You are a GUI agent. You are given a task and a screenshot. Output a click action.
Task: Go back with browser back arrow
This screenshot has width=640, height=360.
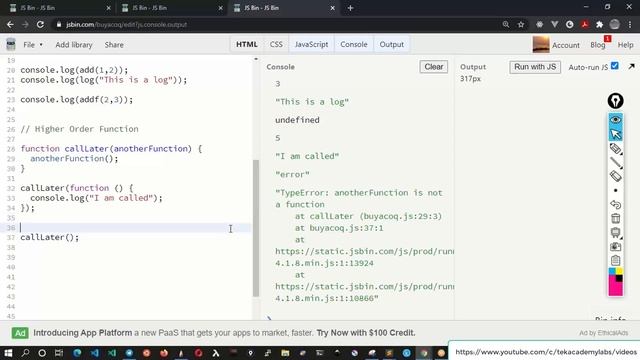(10, 24)
